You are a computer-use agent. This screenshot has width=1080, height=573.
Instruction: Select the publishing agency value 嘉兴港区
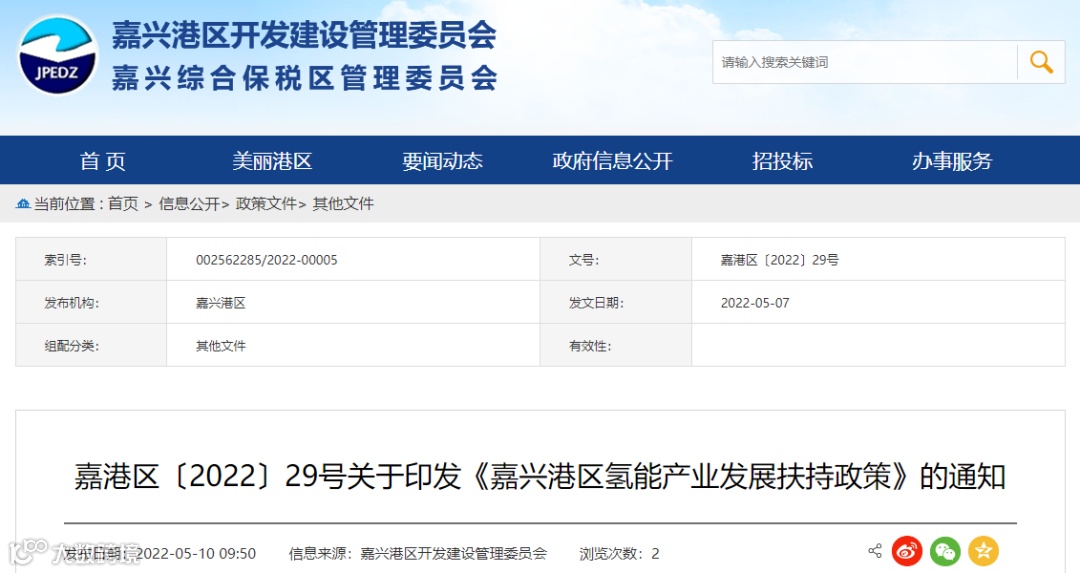point(220,302)
